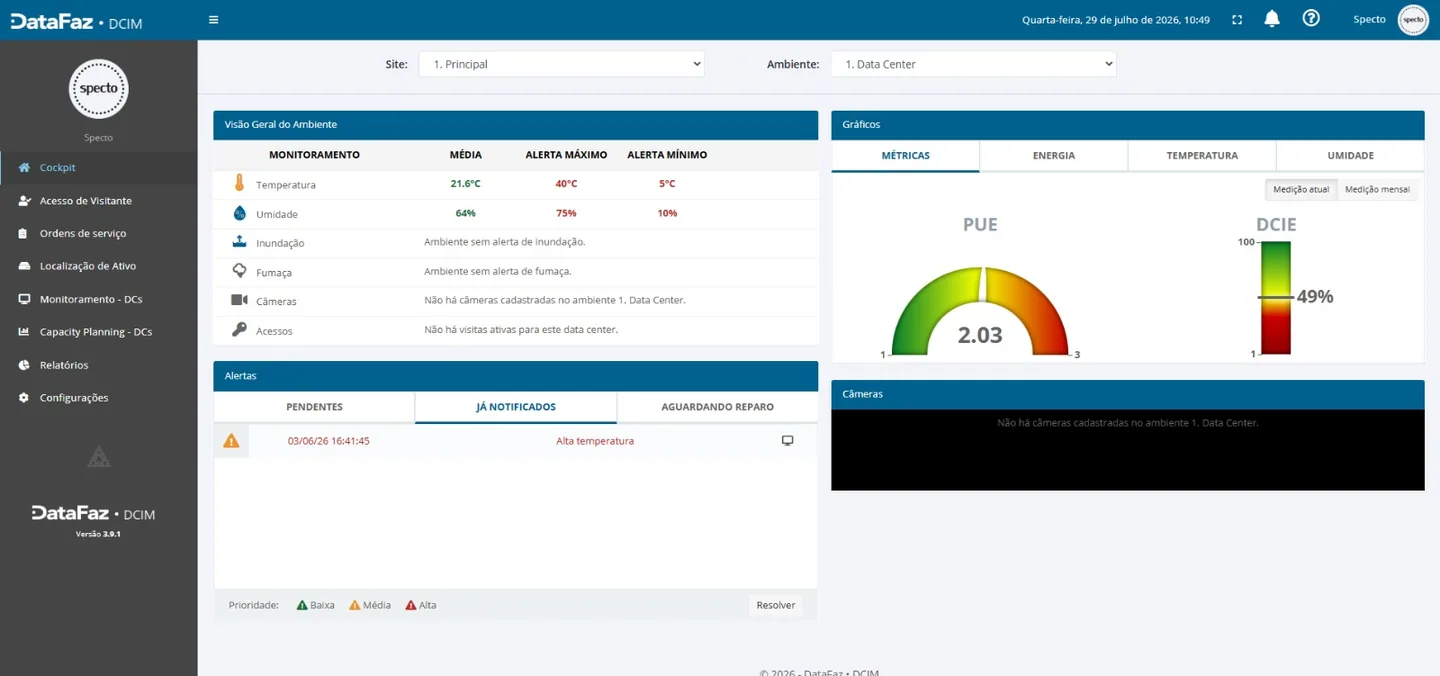1440x676 pixels.
Task: Show the Aguardando Reparo alerts tab
Action: pyautogui.click(x=717, y=407)
